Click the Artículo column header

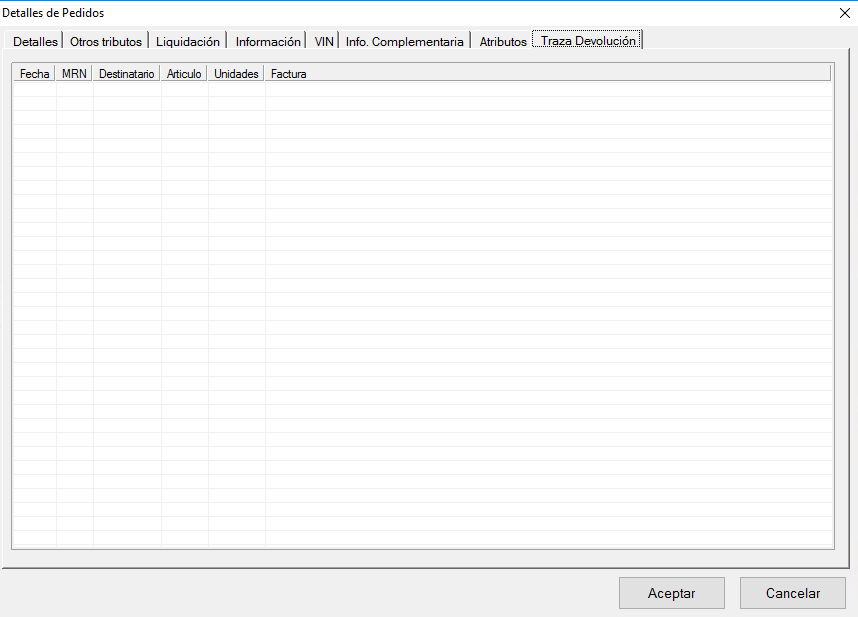click(x=184, y=74)
